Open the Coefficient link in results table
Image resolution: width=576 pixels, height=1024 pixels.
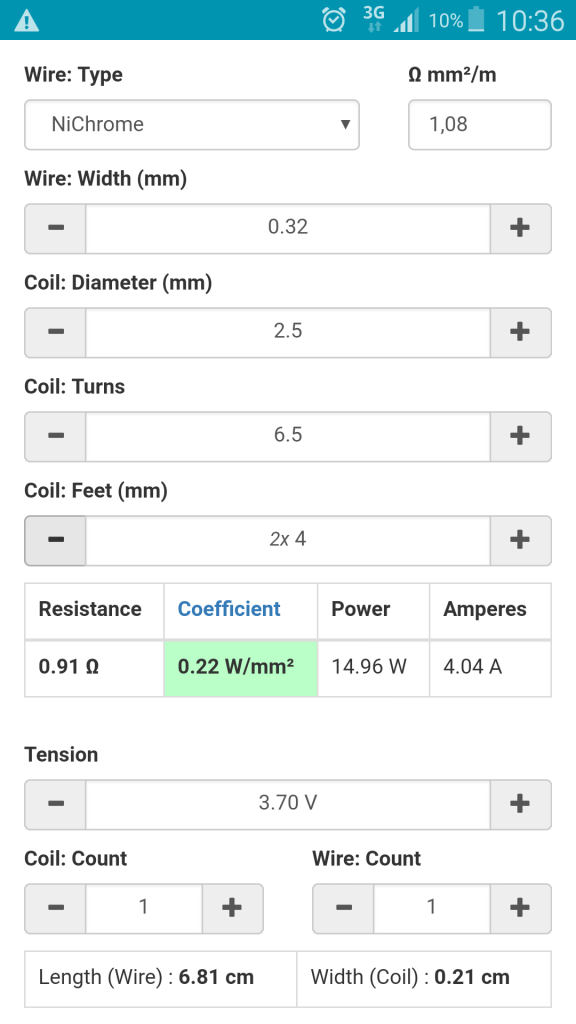[x=229, y=609]
